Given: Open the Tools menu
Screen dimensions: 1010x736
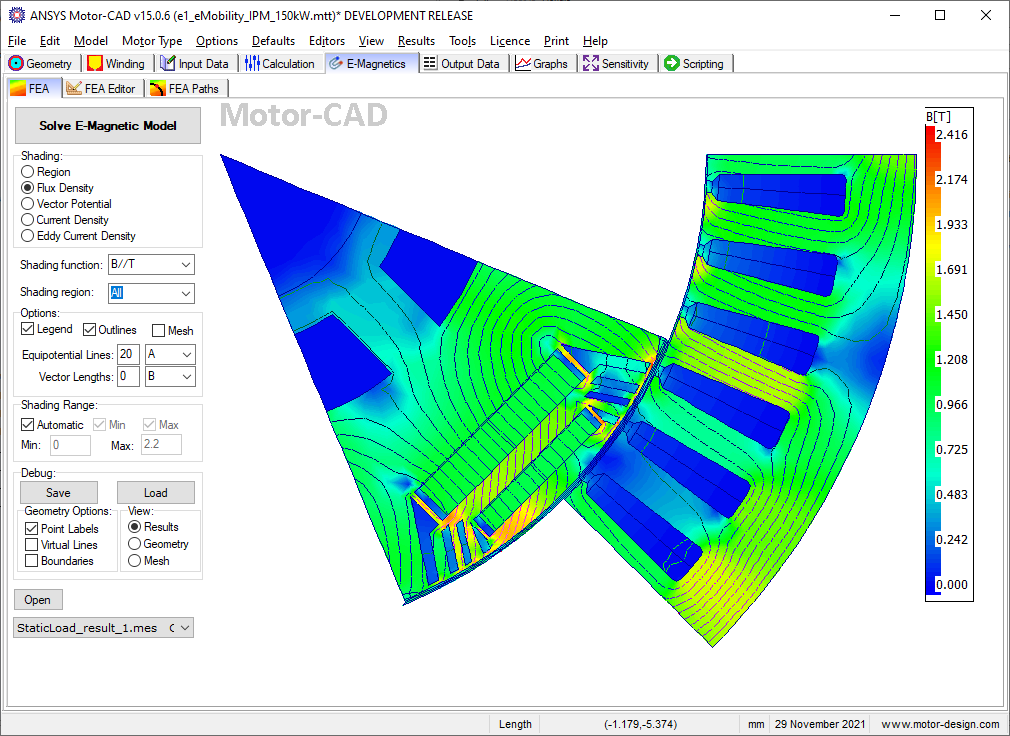Looking at the screenshot, I should point(462,41).
